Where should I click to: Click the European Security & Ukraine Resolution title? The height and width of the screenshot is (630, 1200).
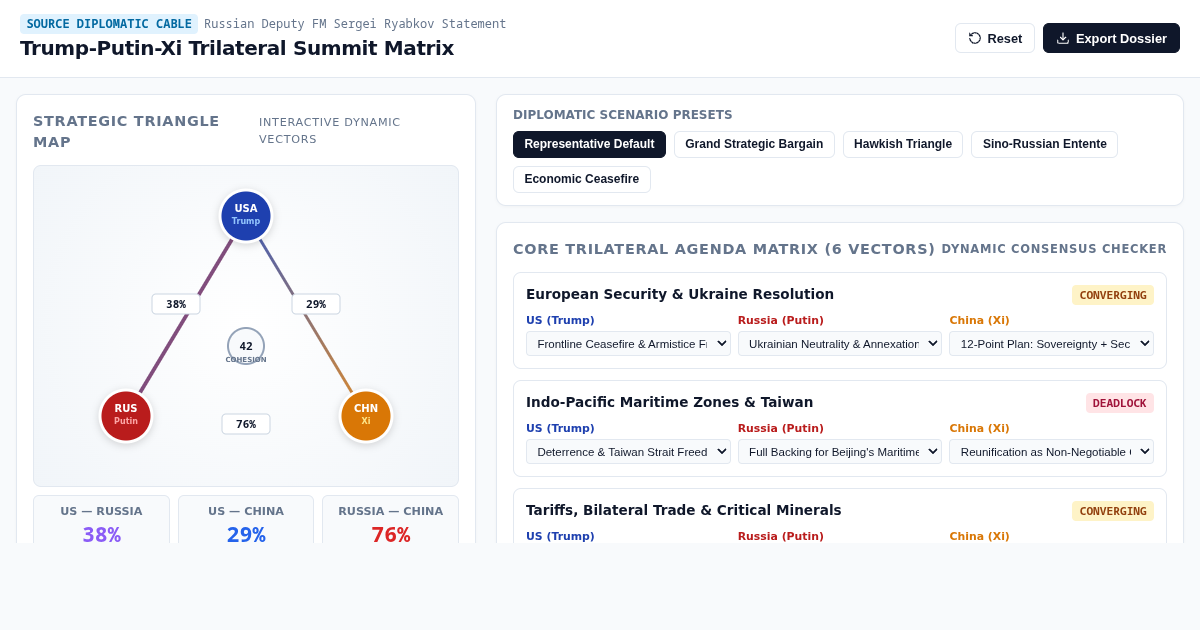(x=680, y=294)
